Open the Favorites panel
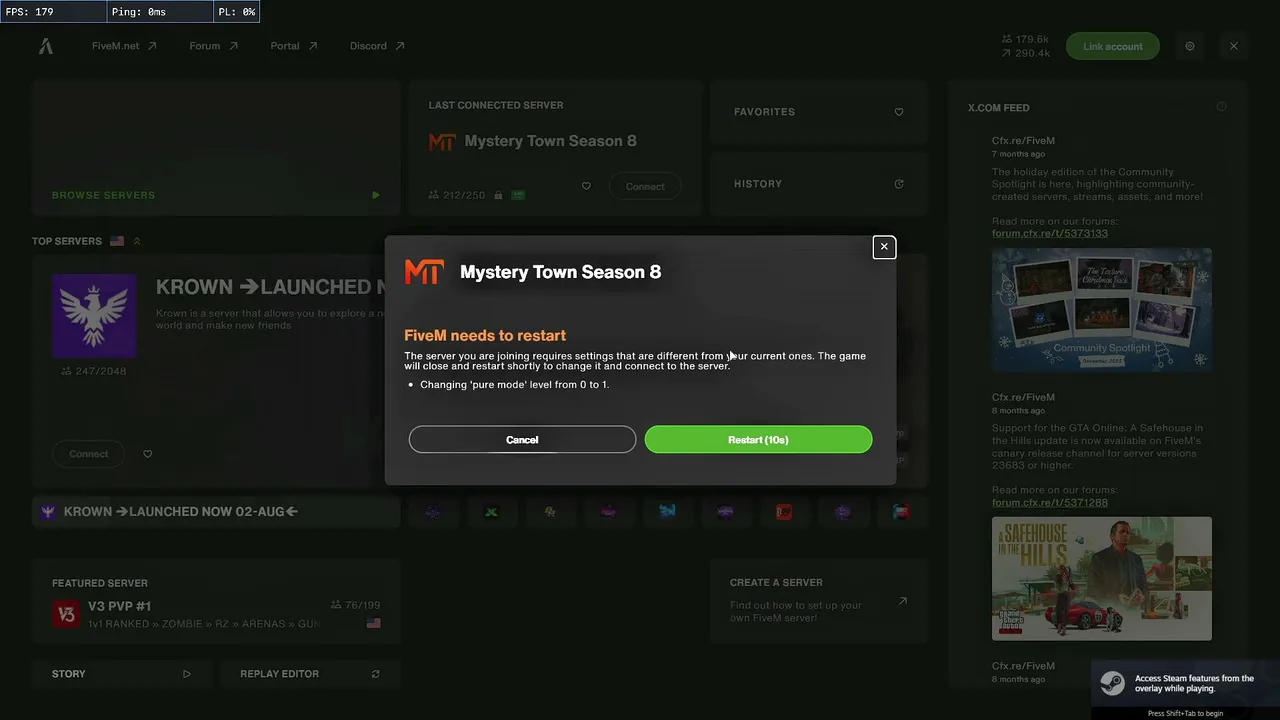This screenshot has height=720, width=1280. click(818, 112)
